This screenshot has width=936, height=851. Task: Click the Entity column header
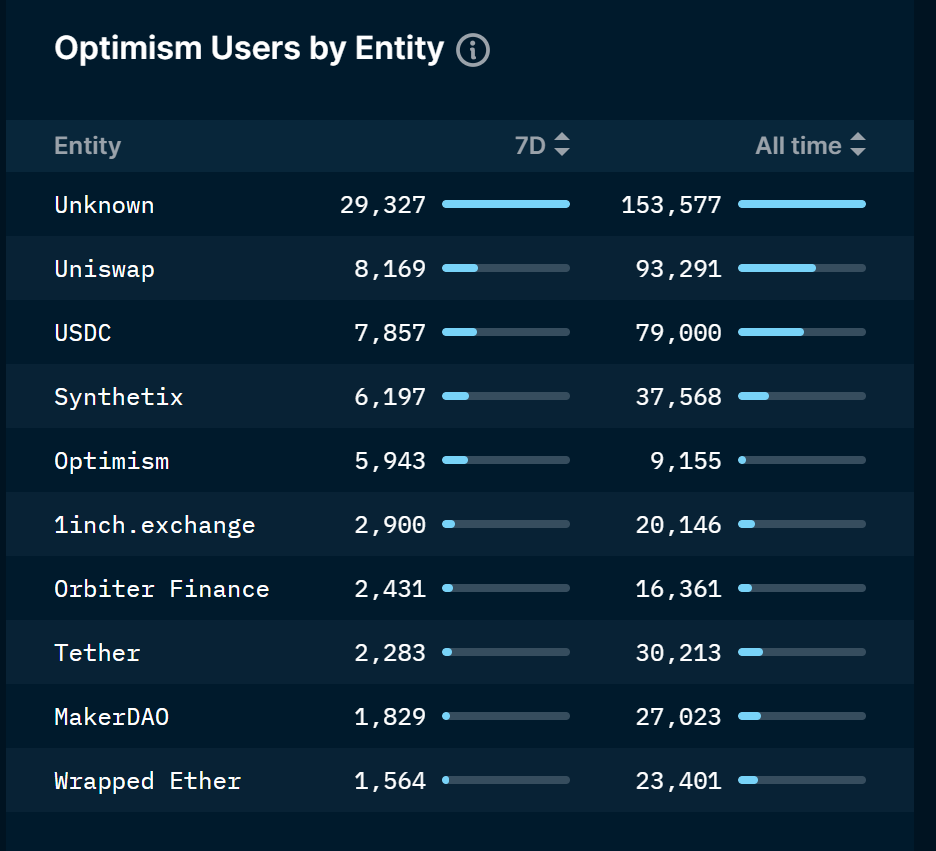click(x=88, y=146)
